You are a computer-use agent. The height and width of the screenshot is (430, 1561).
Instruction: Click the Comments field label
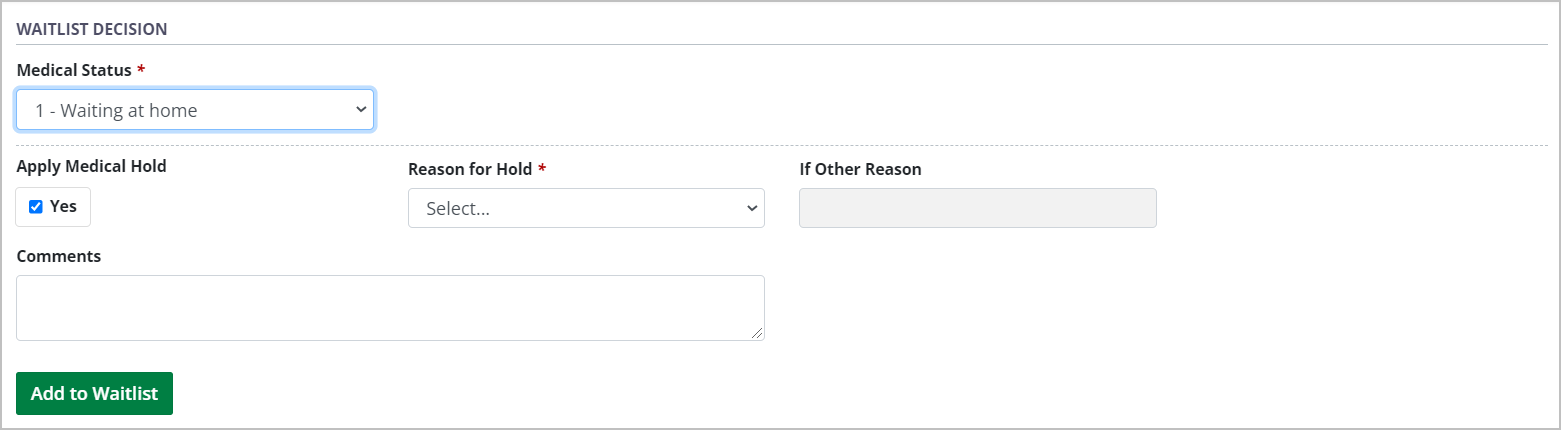tap(59, 256)
